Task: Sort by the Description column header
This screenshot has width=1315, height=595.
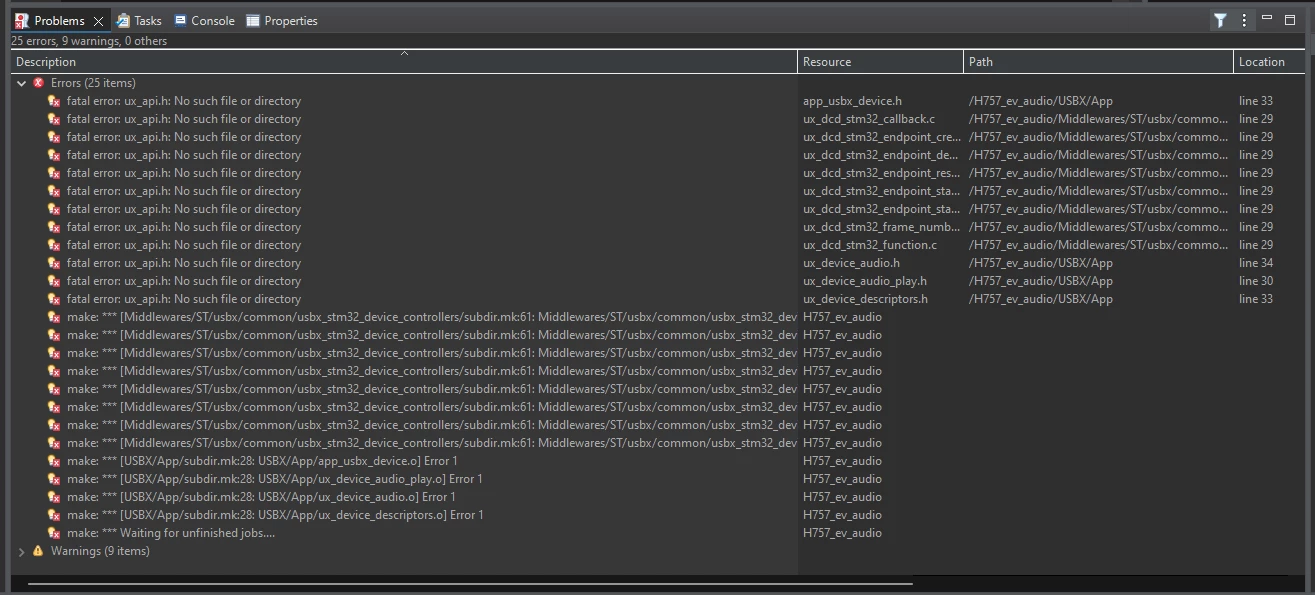Action: pyautogui.click(x=405, y=62)
